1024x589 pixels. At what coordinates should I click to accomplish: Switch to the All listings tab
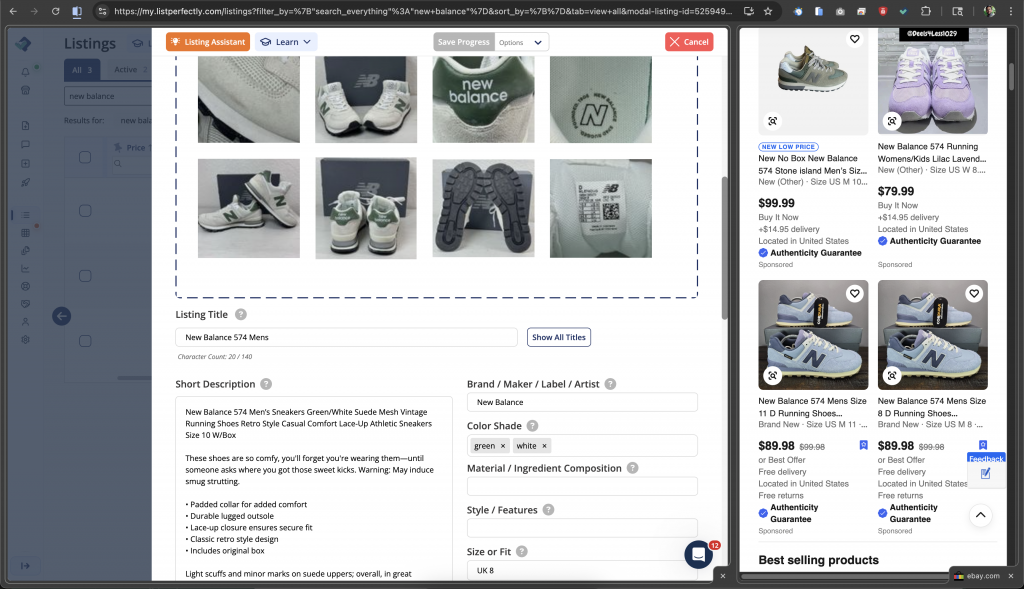(82, 70)
